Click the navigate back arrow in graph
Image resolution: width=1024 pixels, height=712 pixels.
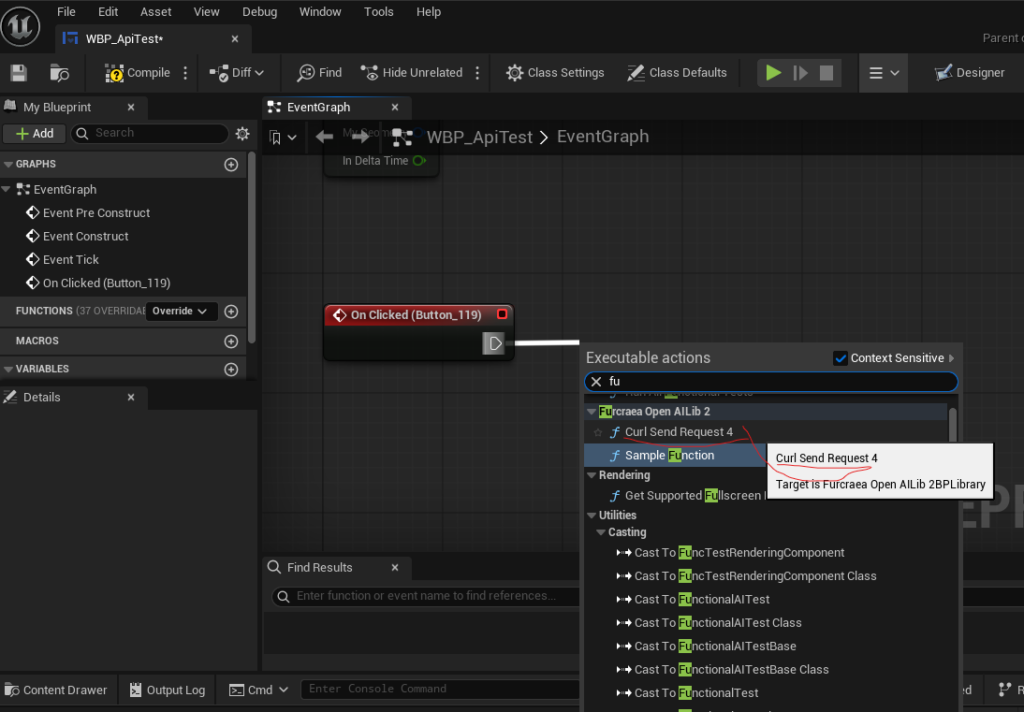325,137
